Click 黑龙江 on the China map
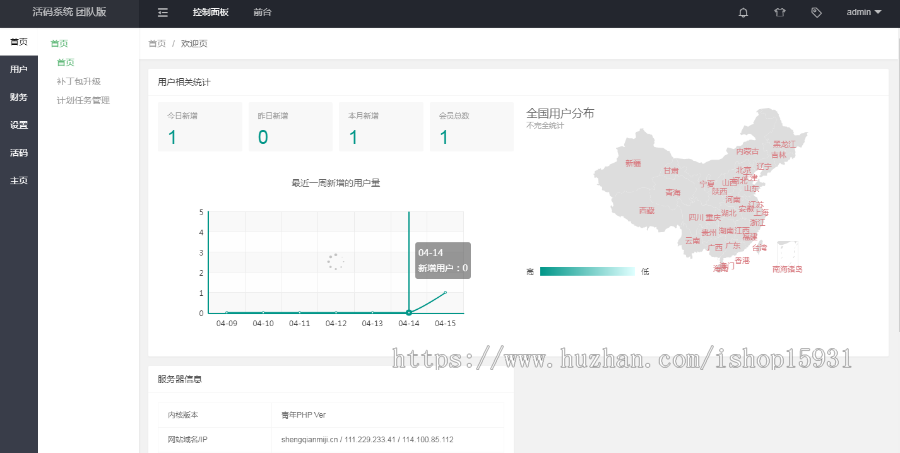 coord(784,144)
